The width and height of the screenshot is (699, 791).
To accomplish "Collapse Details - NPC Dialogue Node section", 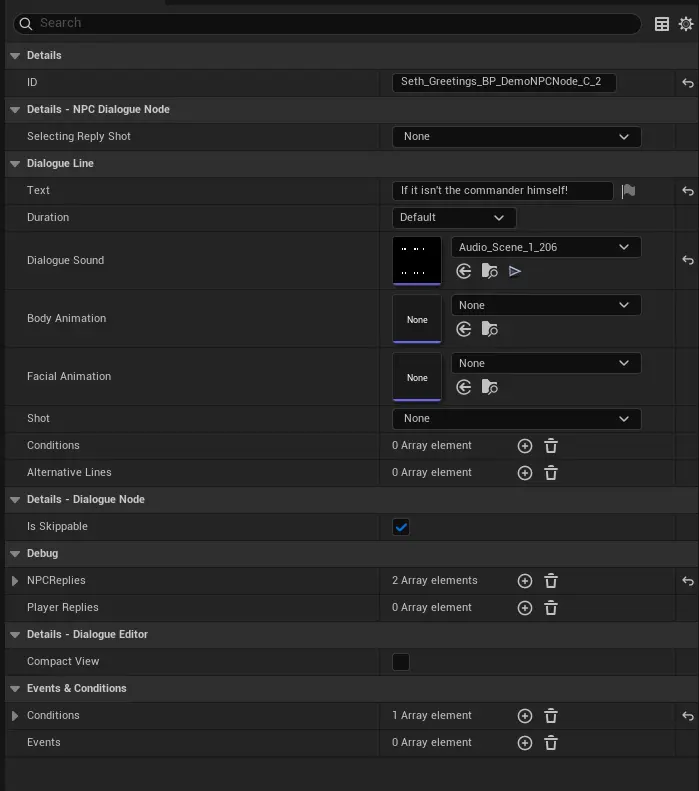I will pyautogui.click(x=15, y=110).
